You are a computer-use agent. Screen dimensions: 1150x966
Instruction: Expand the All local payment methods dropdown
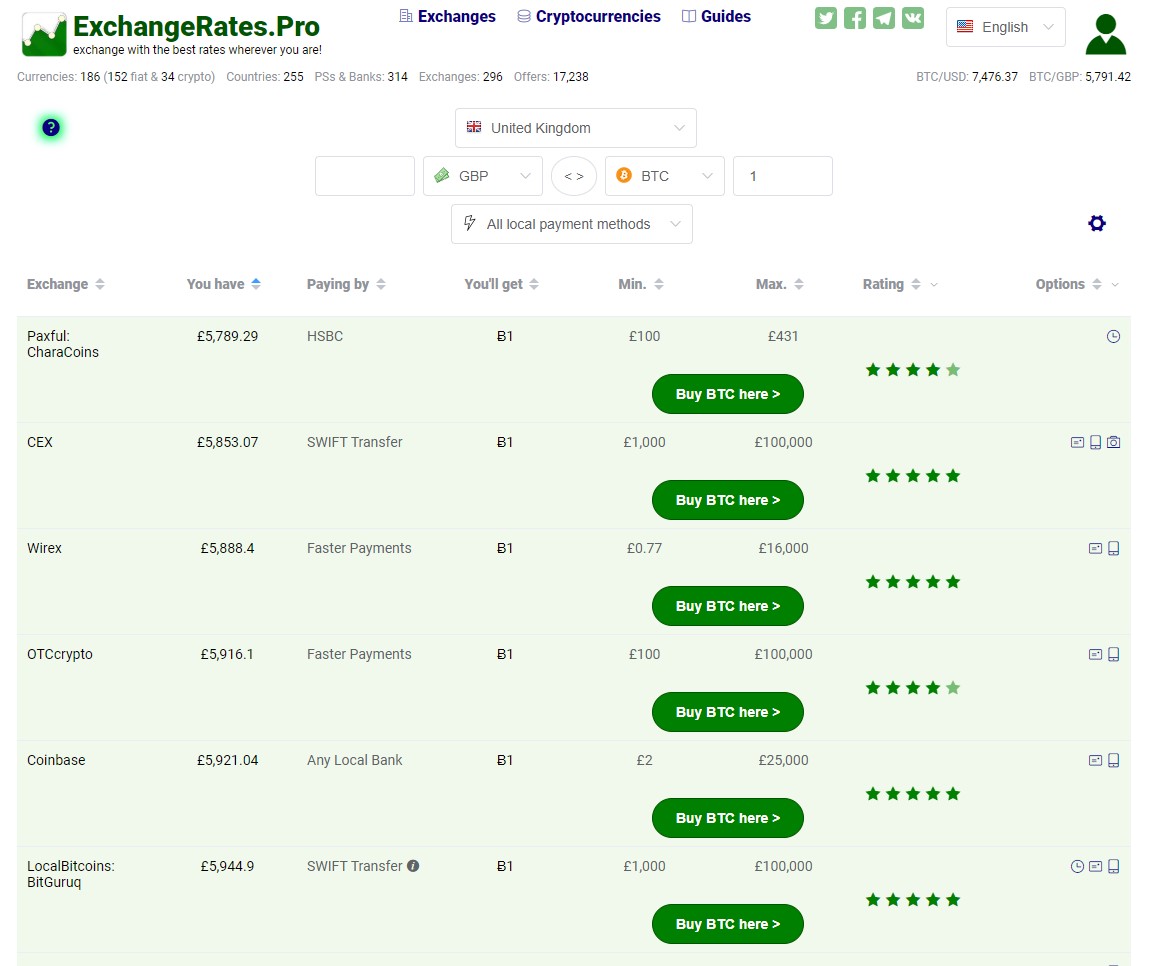(x=571, y=224)
